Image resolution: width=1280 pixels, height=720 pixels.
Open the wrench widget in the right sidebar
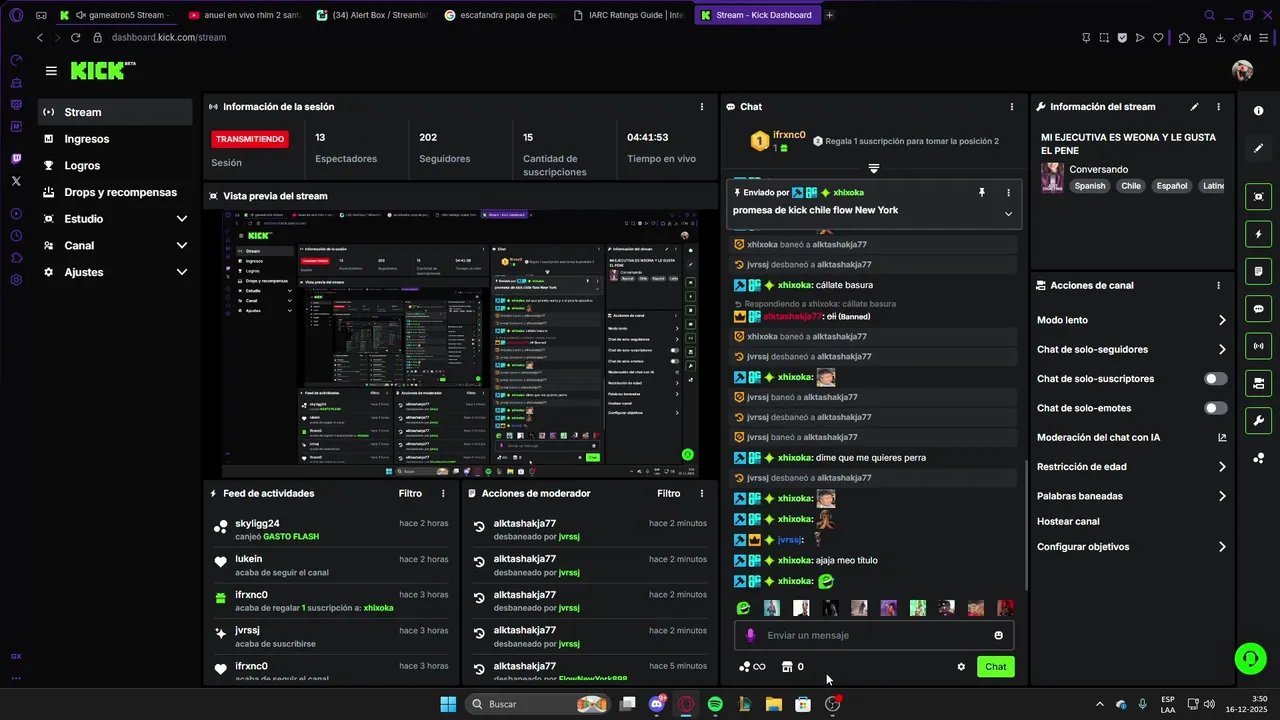point(1258,420)
